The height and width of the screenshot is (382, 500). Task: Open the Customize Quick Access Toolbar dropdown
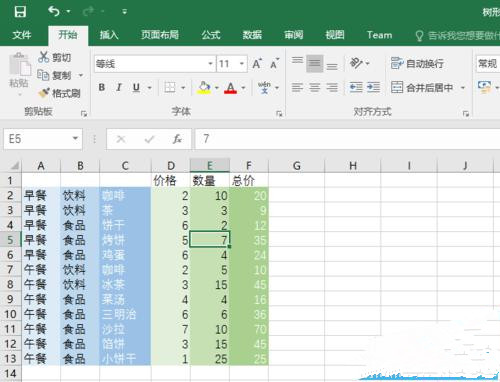pyautogui.click(x=124, y=12)
